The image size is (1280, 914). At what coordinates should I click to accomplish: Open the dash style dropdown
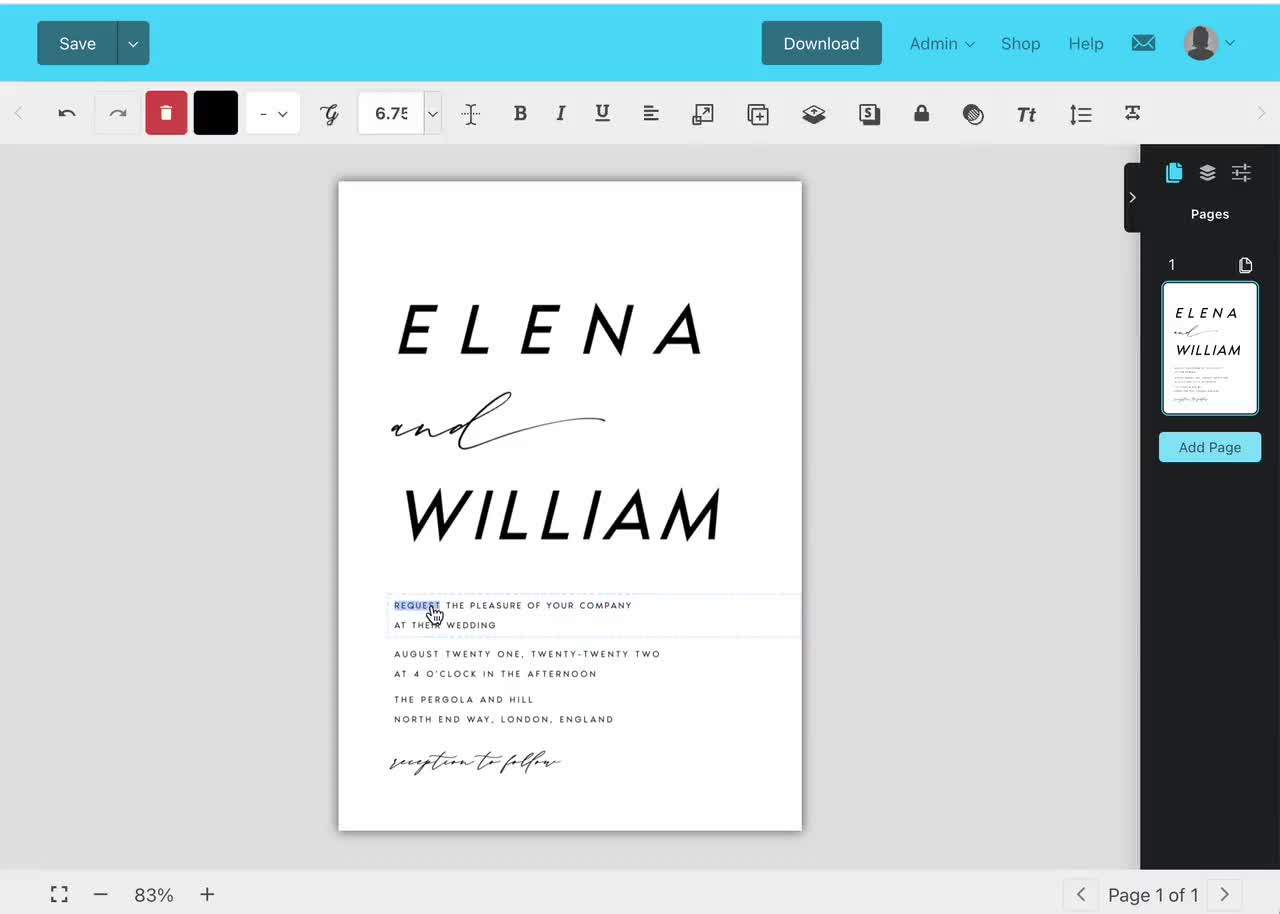(x=273, y=113)
